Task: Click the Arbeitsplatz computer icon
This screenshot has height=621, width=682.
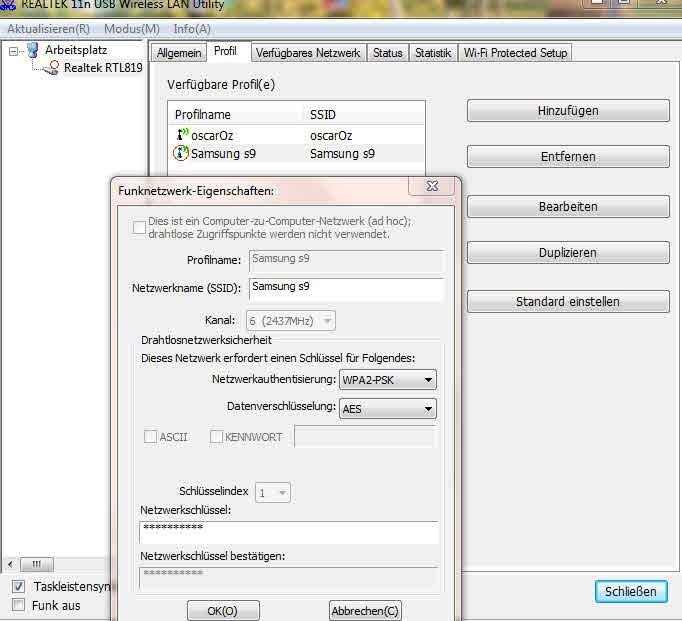Action: pyautogui.click(x=33, y=50)
